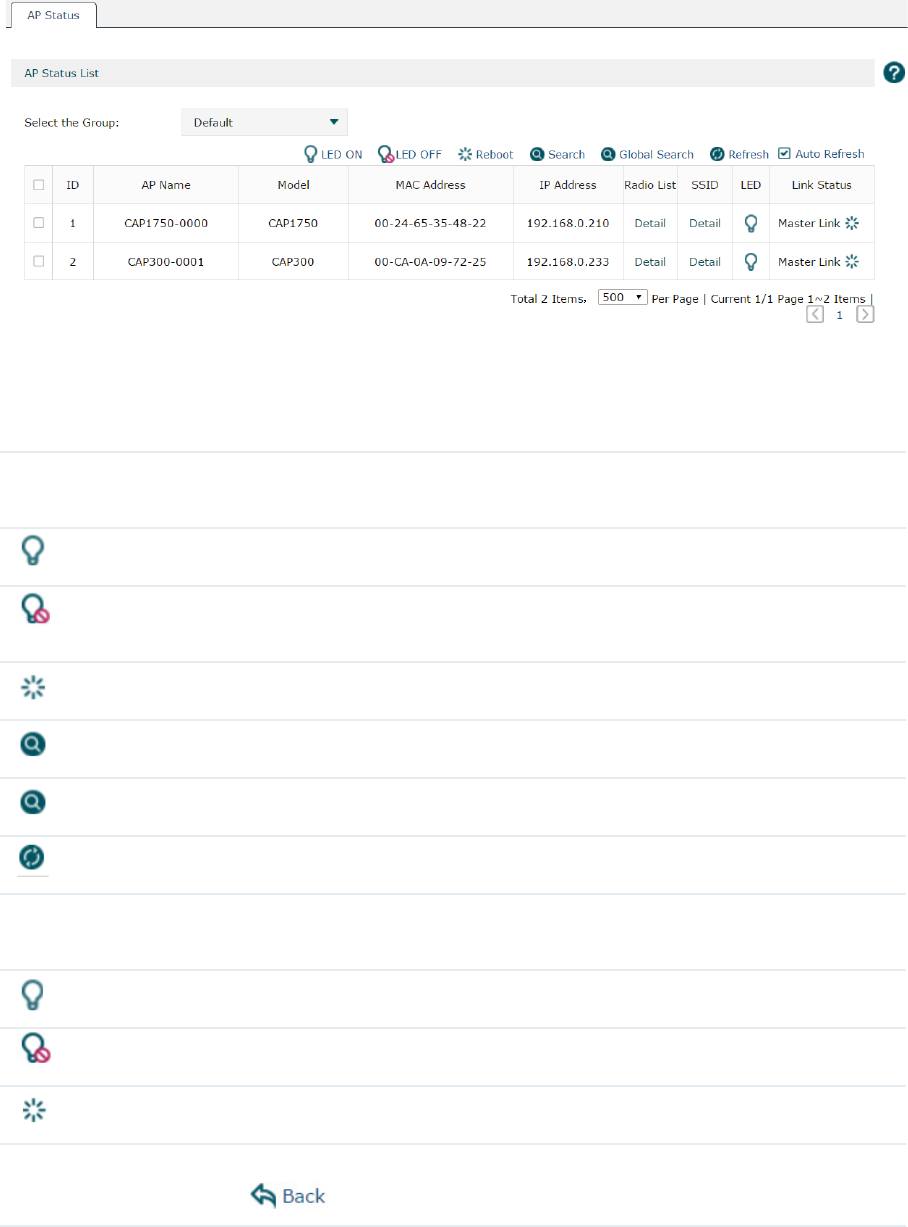
Task: Click Refresh in the table toolbar
Action: pos(739,155)
